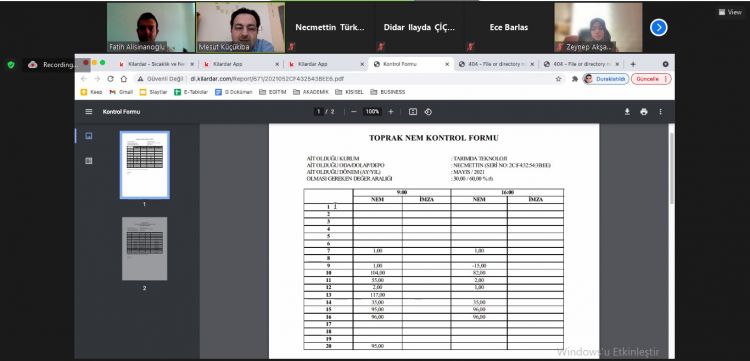Go back in browser history
The image size is (750, 361).
click(84, 79)
